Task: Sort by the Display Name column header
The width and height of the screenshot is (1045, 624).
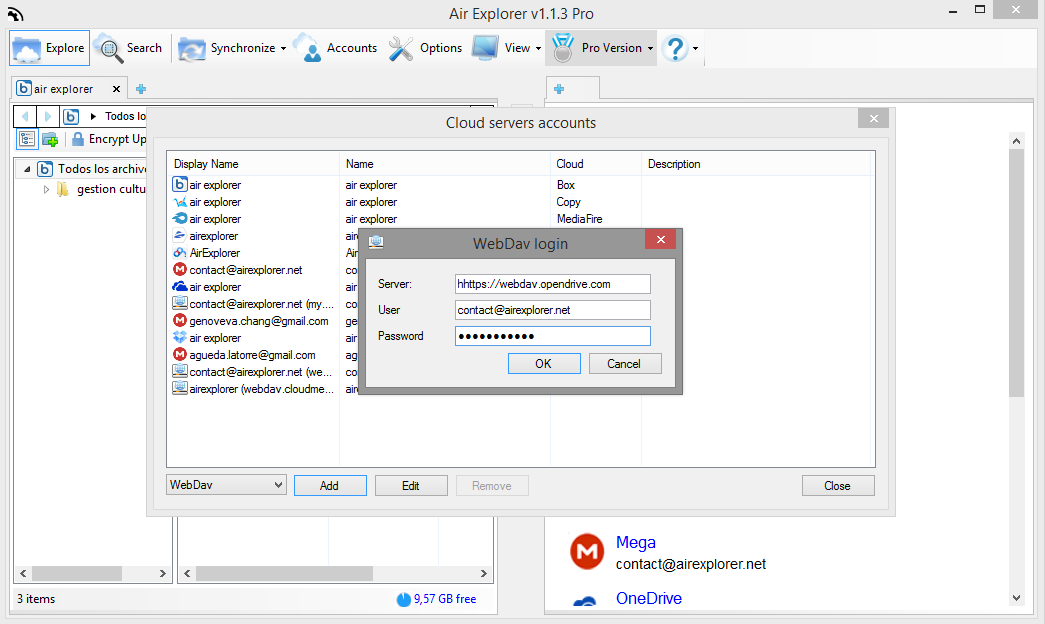Action: (253, 164)
